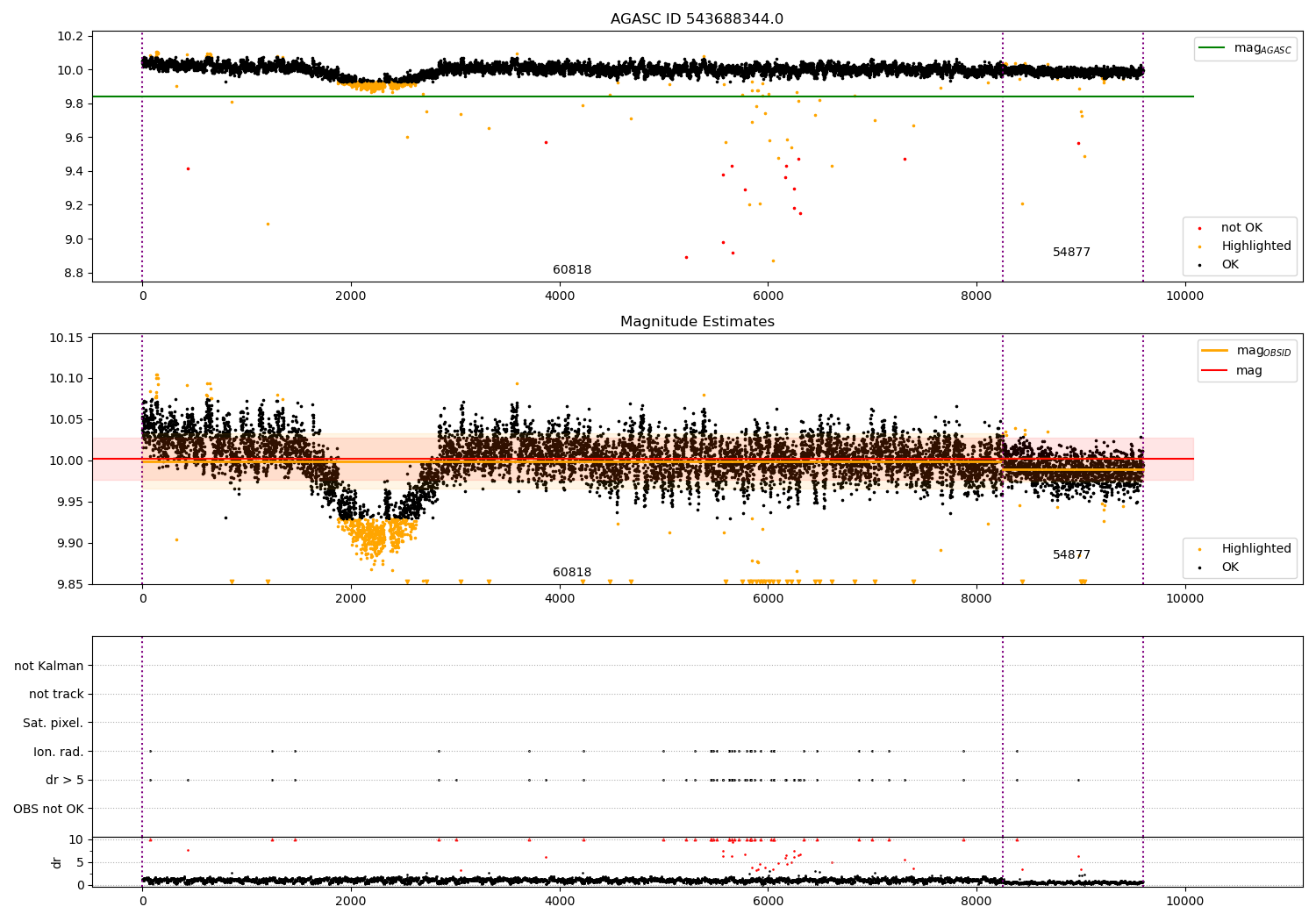This screenshot has width=1316, height=921.
Task: Click the 10.15 tick on the middle y-axis
Action: tap(67, 338)
